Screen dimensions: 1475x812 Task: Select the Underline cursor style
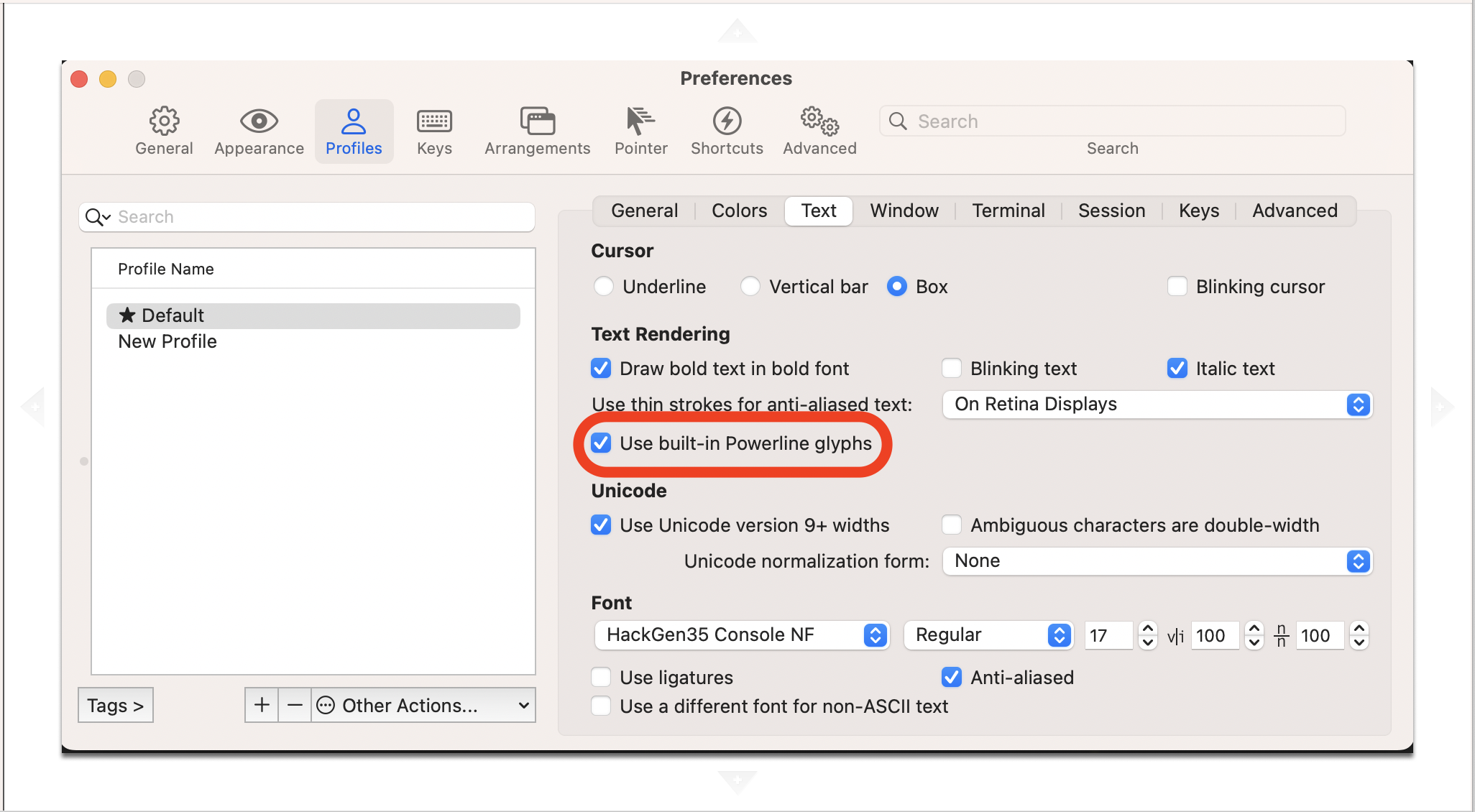click(604, 286)
